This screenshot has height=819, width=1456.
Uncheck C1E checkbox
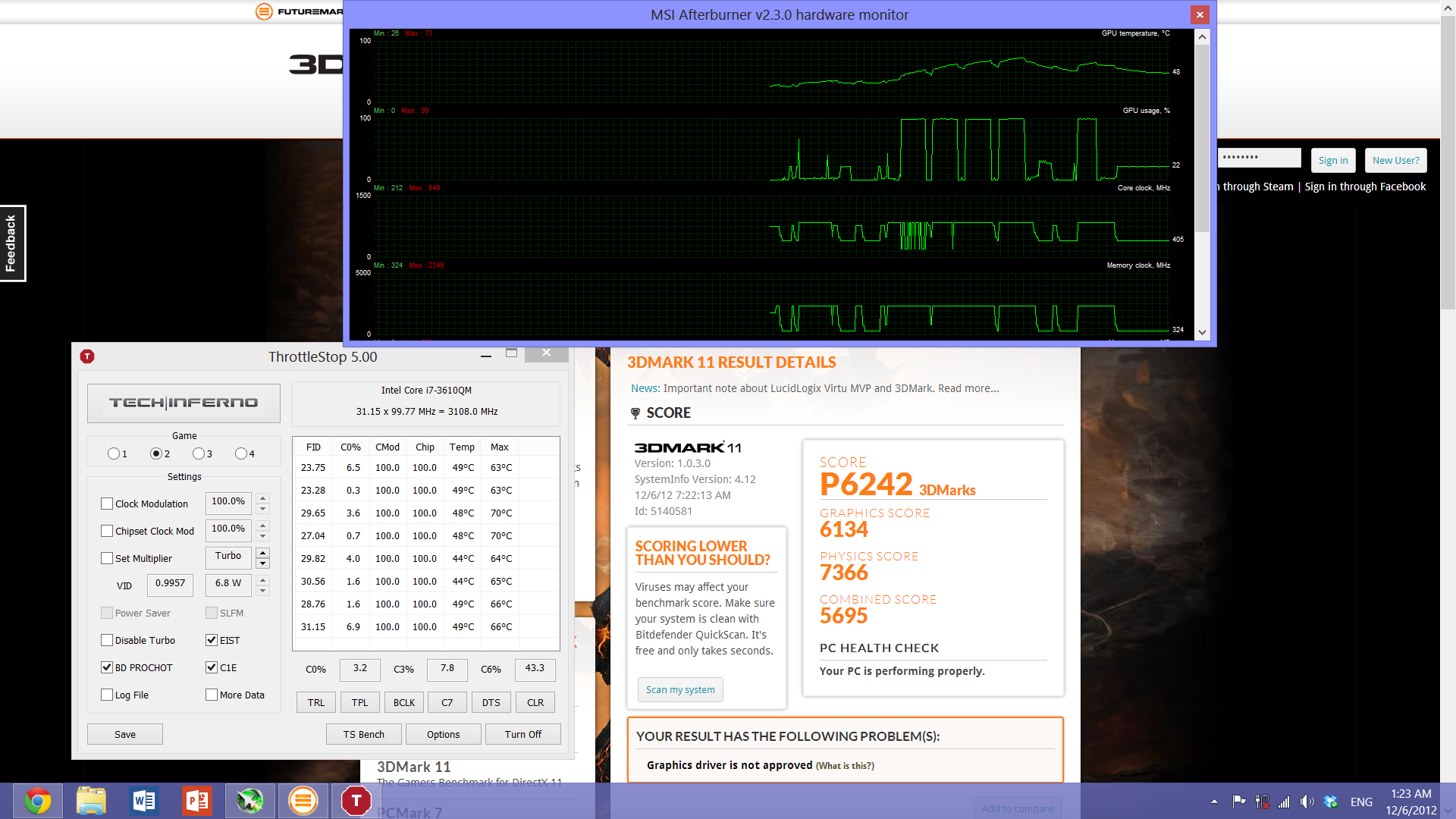point(212,667)
